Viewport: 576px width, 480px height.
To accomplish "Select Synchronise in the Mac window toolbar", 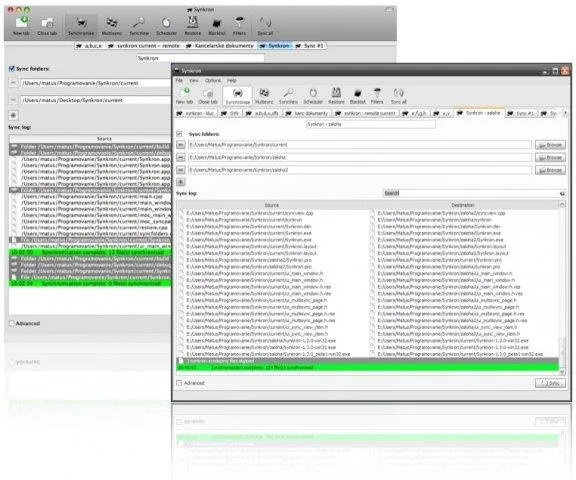I will (81, 26).
